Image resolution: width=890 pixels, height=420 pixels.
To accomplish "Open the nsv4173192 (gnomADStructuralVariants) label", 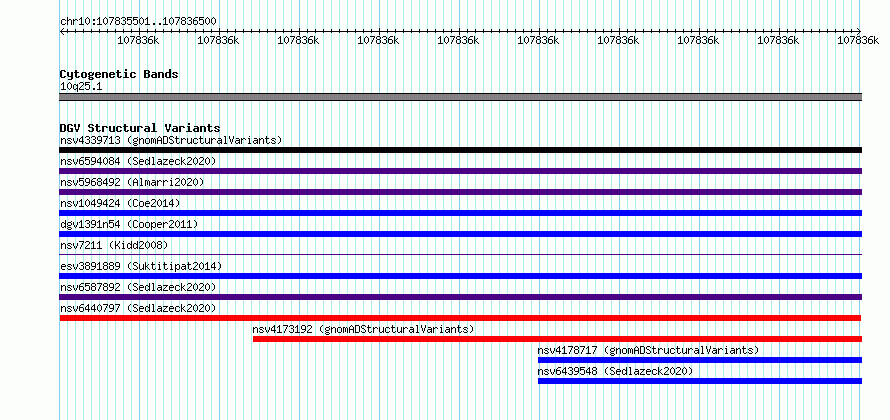I will click(x=363, y=329).
